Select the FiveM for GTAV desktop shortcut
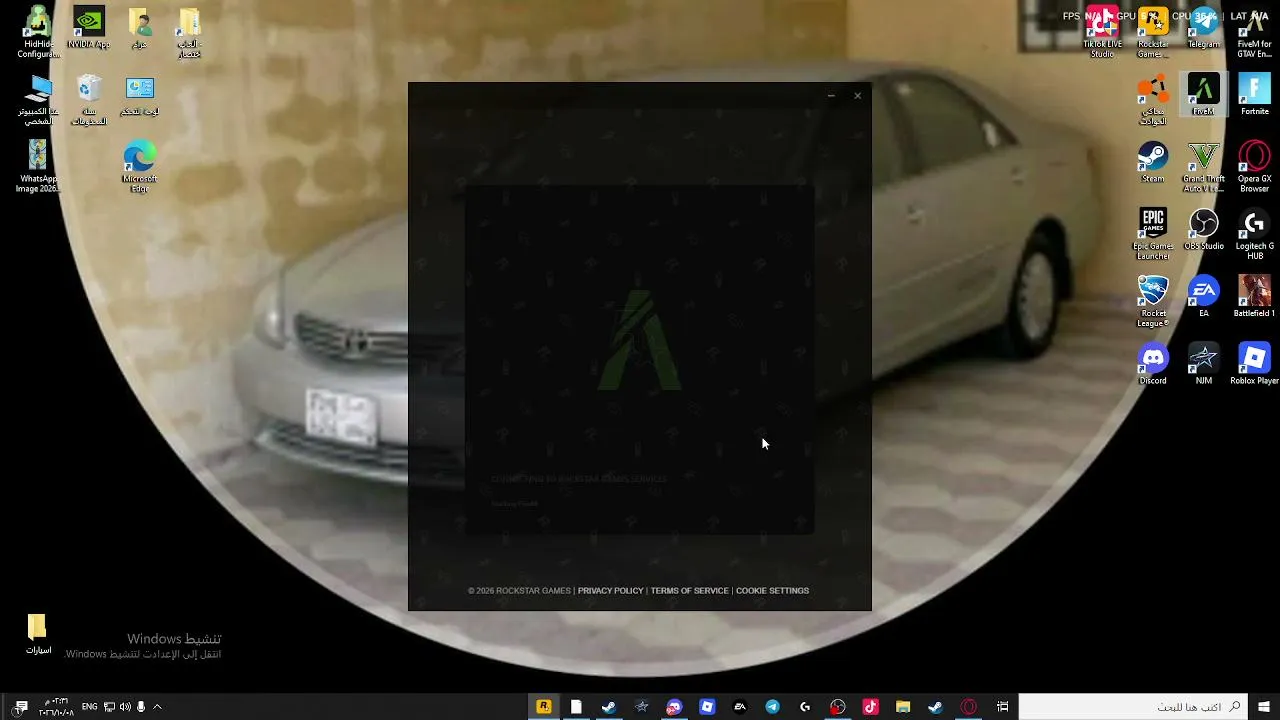 click(1254, 33)
